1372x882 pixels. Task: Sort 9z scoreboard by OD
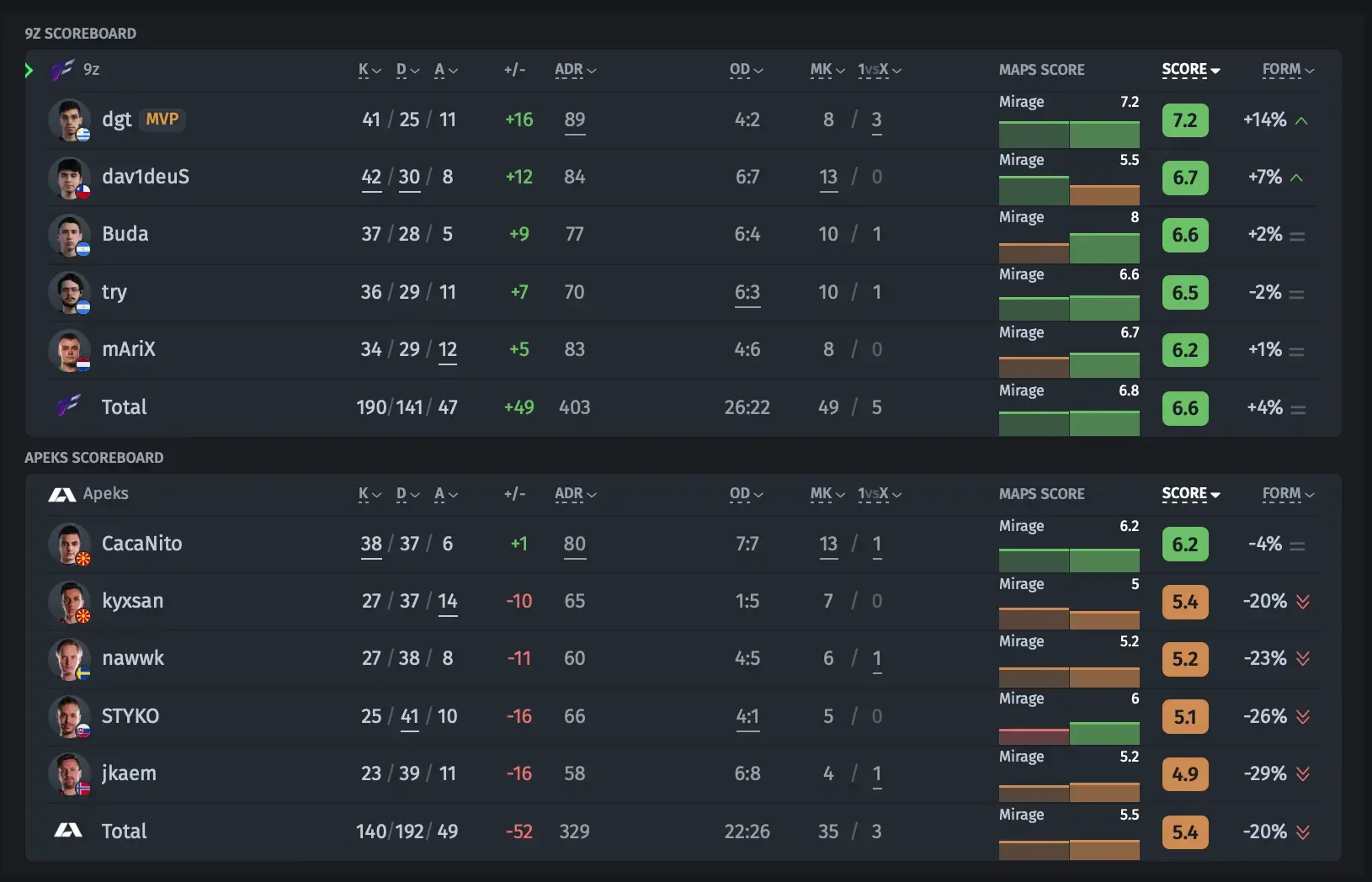[746, 70]
